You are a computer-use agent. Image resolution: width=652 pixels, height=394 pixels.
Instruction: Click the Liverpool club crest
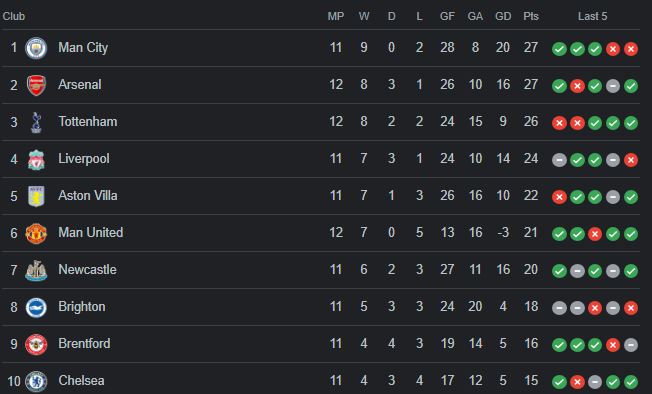click(36, 160)
